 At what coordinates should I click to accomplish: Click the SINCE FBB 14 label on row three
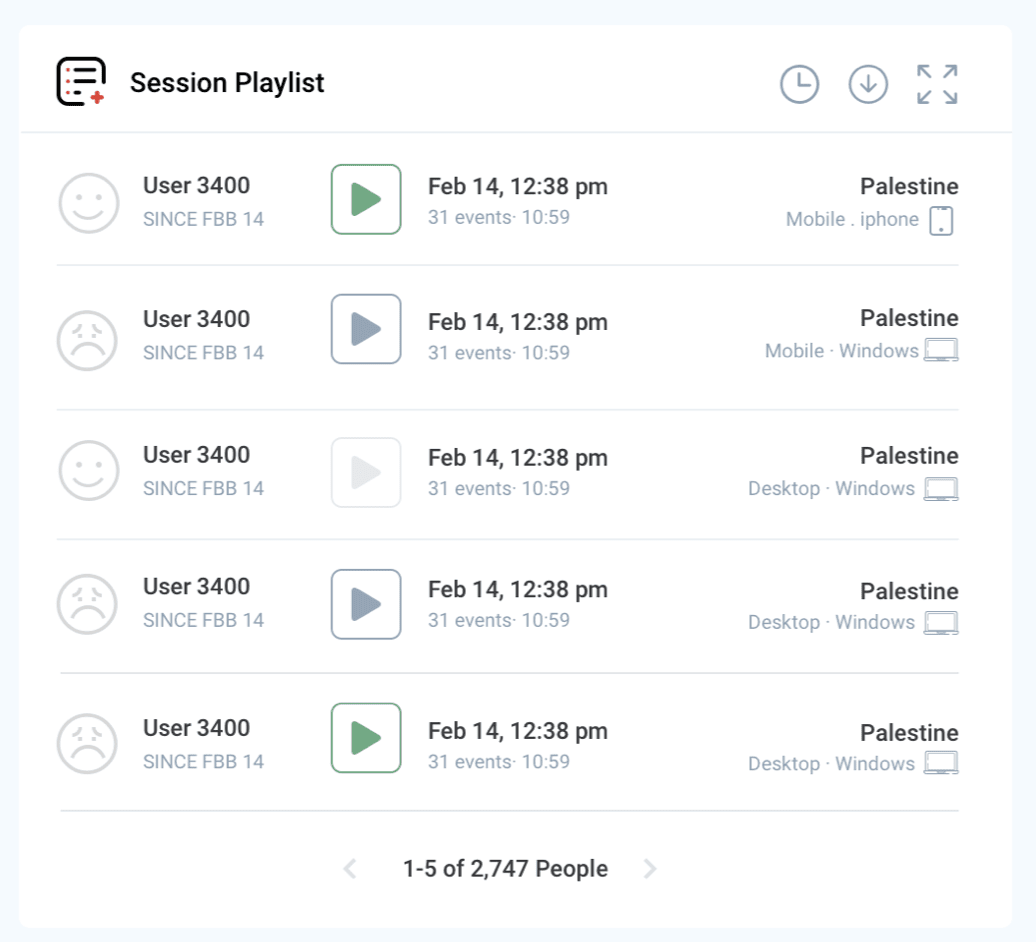coord(203,488)
